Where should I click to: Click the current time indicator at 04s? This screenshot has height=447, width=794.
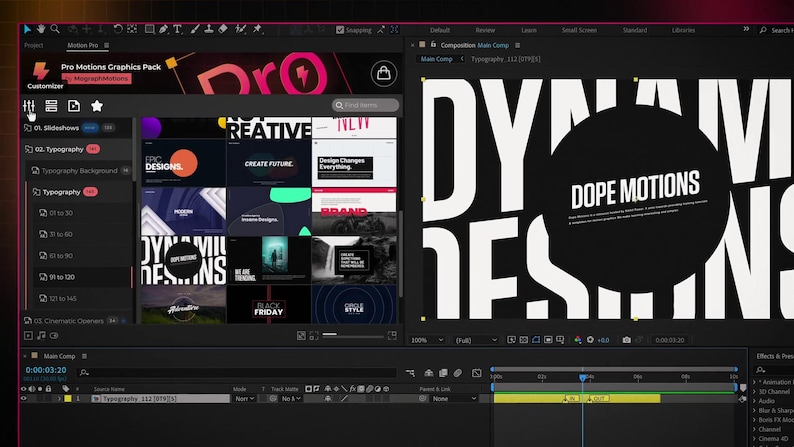click(x=582, y=377)
